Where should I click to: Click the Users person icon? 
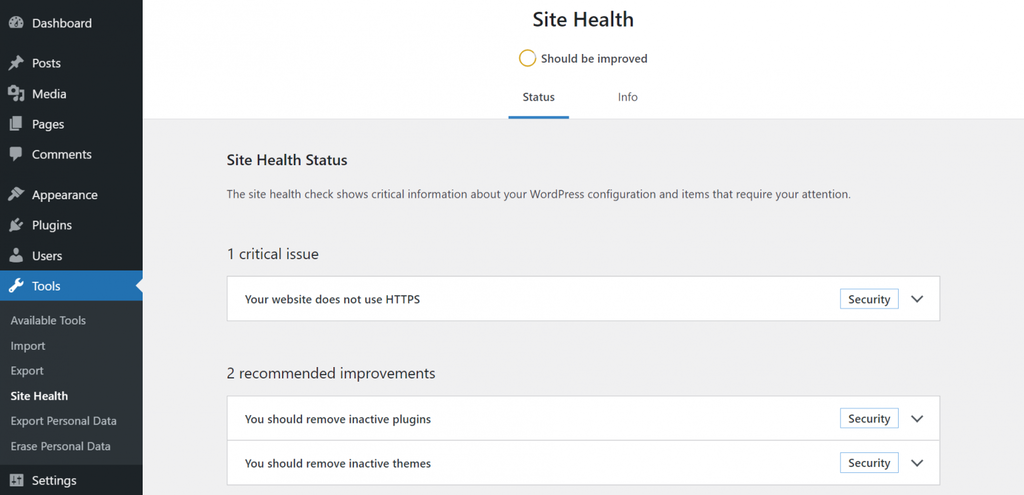(x=16, y=255)
